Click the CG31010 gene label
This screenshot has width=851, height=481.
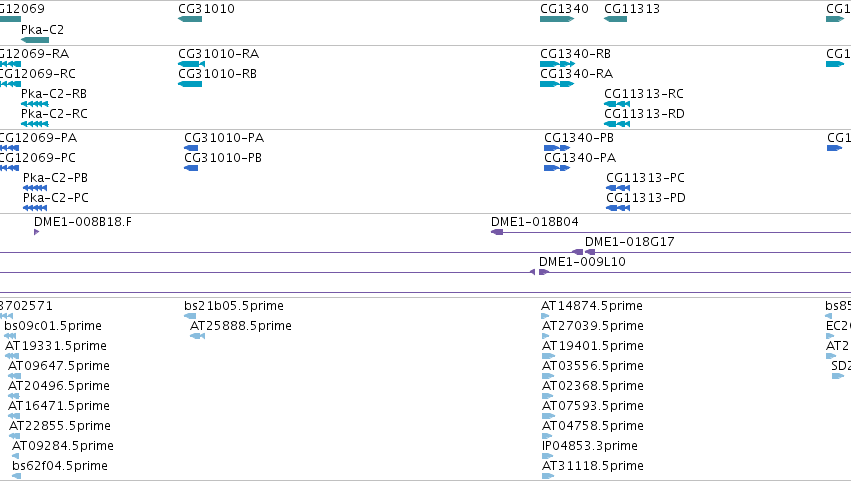(x=206, y=9)
